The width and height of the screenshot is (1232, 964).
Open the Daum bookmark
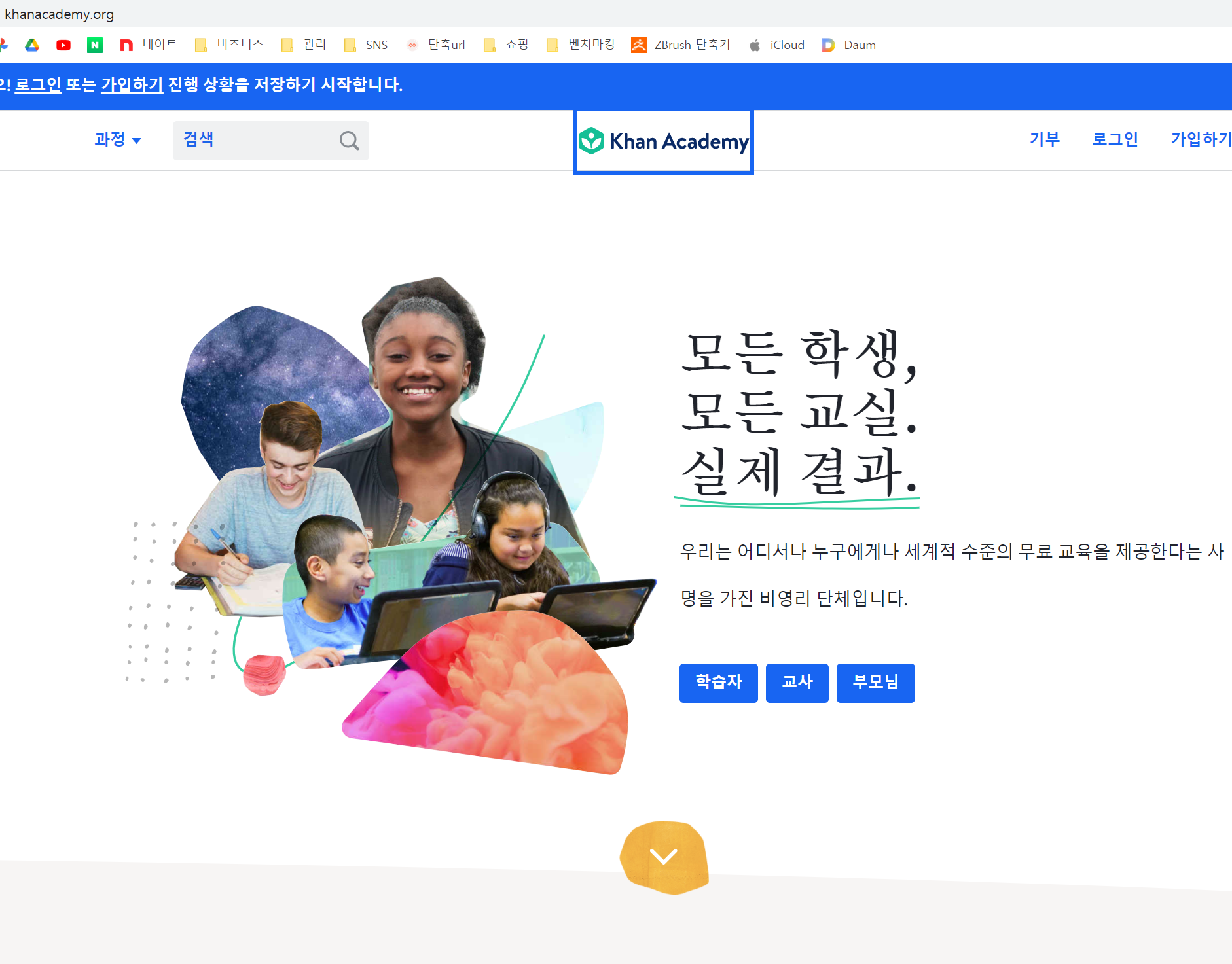pyautogui.click(x=849, y=45)
